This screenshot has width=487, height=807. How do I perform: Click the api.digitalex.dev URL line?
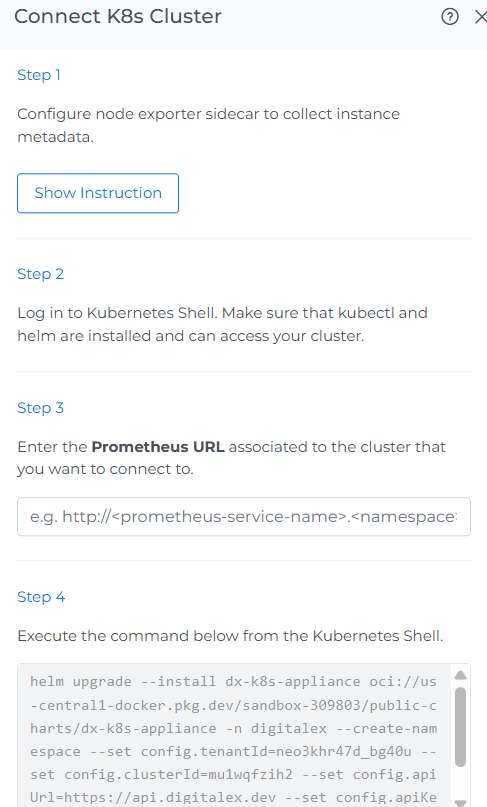[233, 798]
